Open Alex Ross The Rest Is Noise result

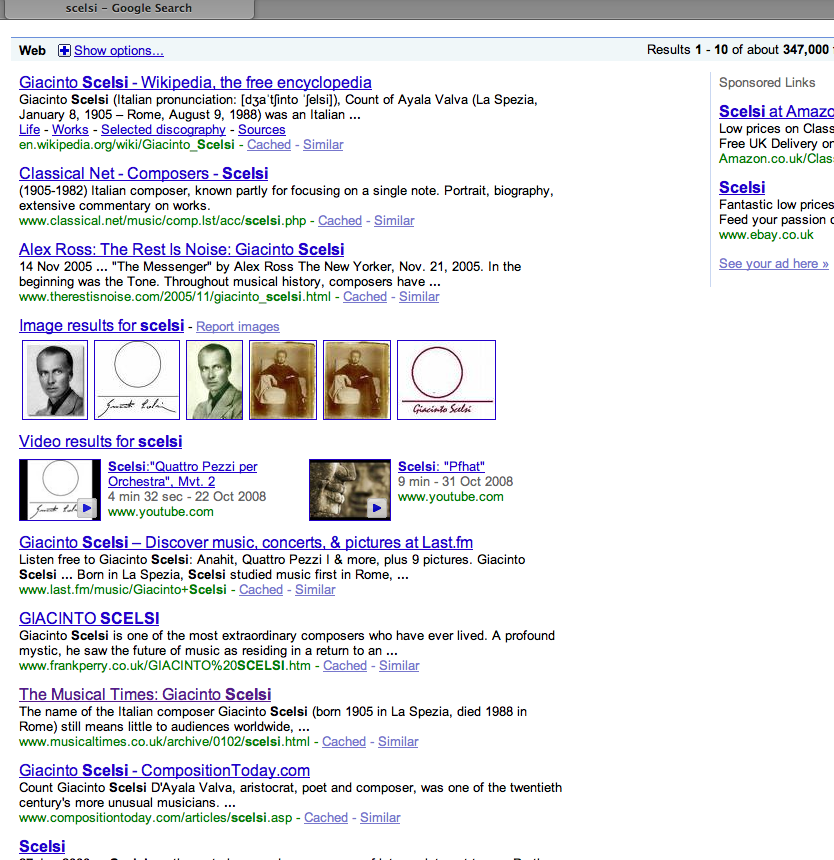181,249
